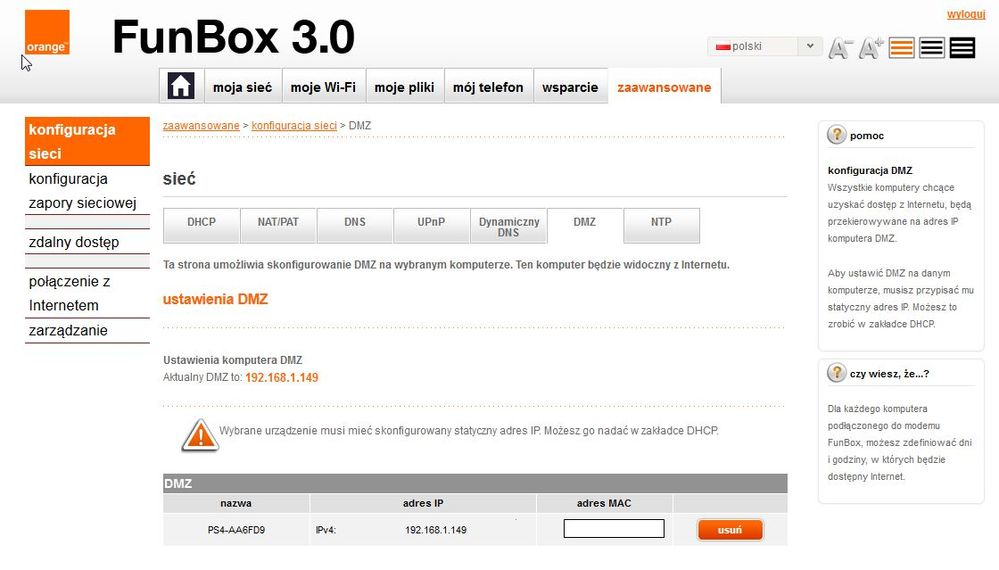
Task: Click the zaawansowane breadcrumb link
Action: [x=201, y=126]
